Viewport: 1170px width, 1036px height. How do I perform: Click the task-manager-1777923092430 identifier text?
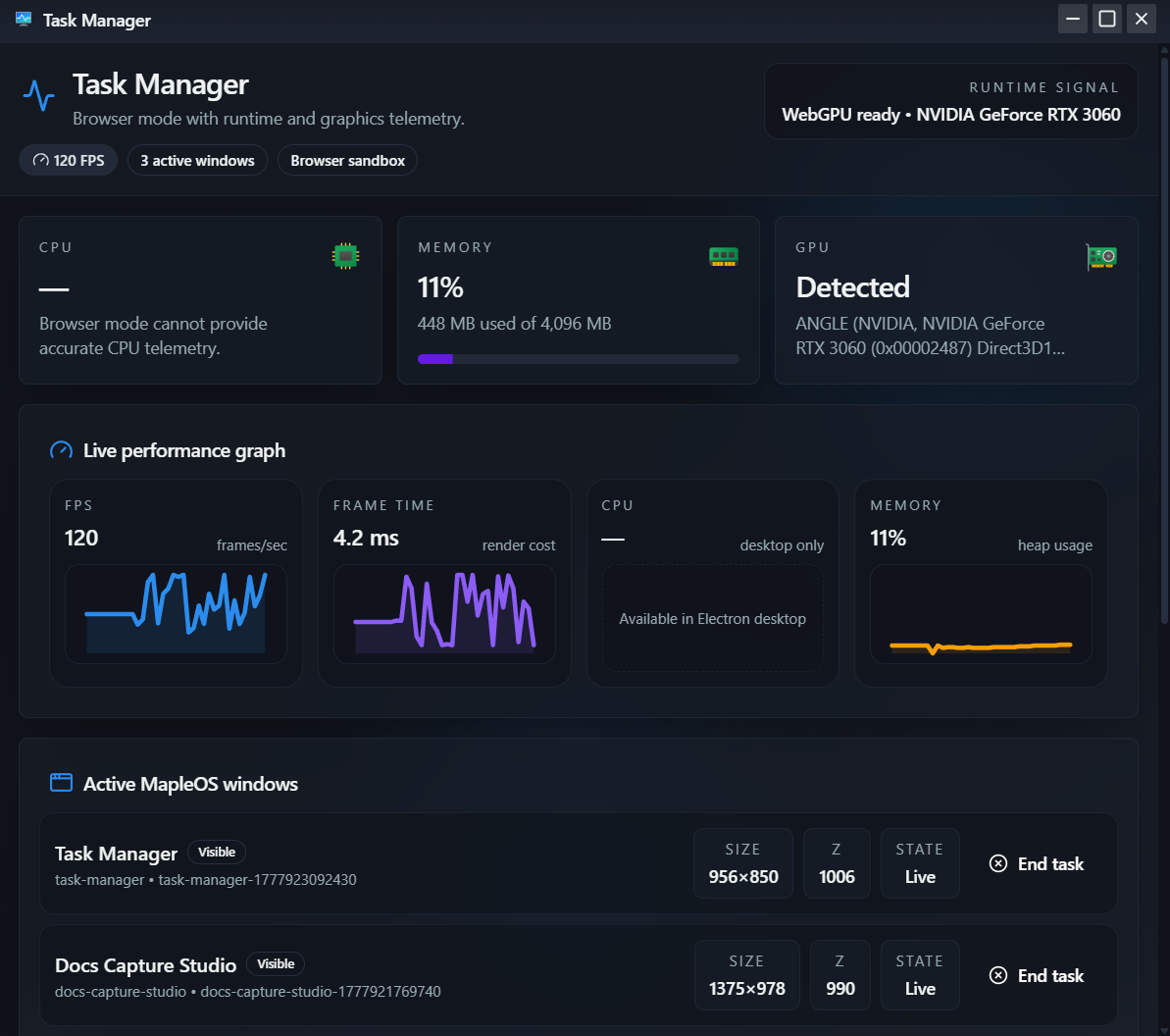click(x=257, y=879)
